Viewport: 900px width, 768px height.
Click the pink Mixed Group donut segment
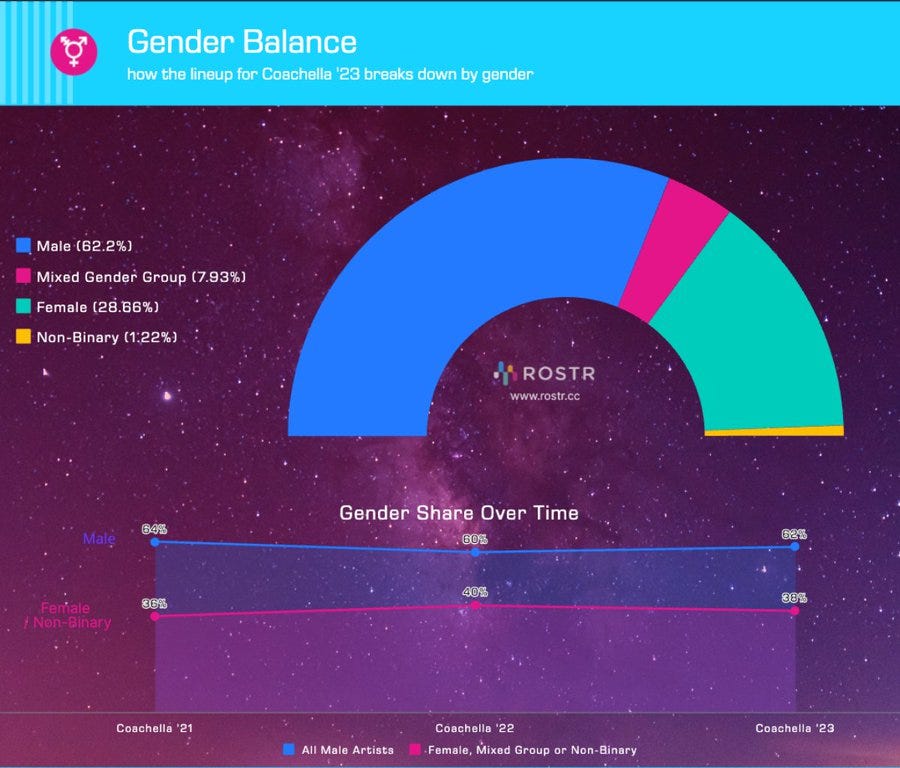click(x=674, y=251)
